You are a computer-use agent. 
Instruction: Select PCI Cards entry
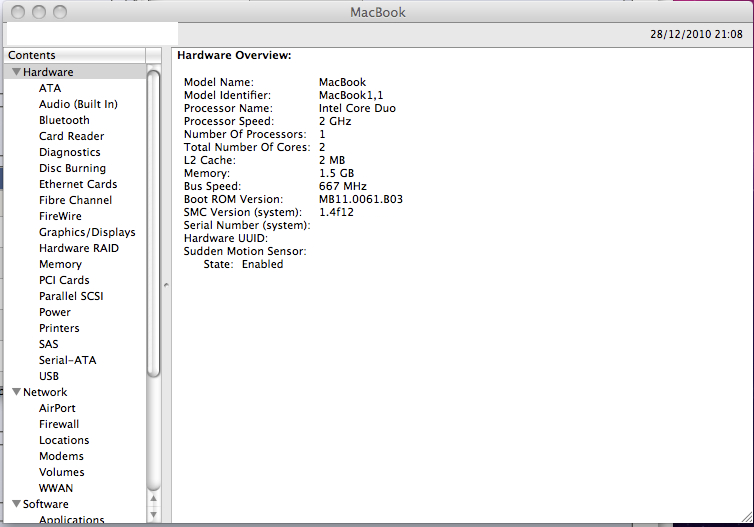tap(64, 280)
